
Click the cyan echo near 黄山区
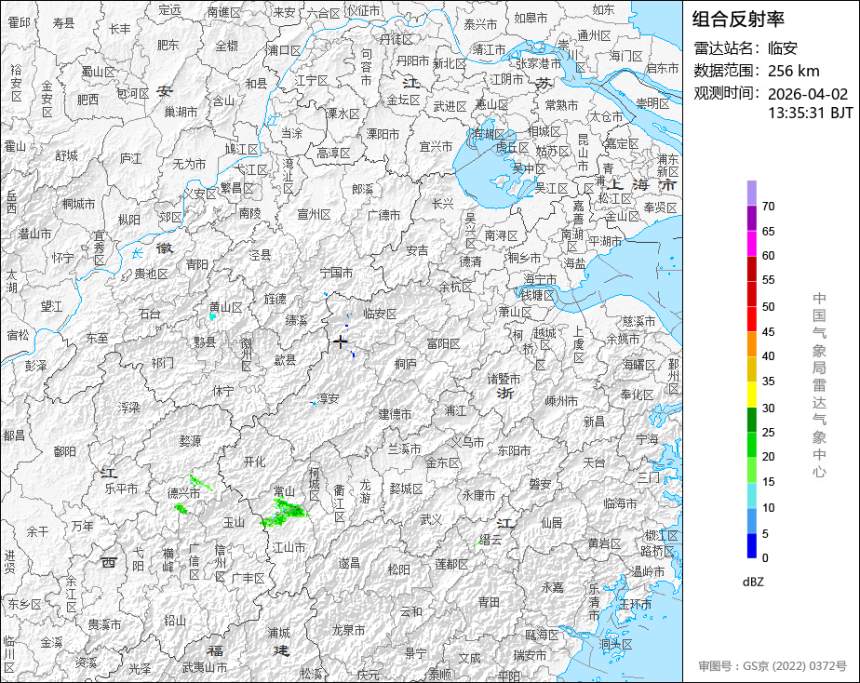pyautogui.click(x=212, y=316)
